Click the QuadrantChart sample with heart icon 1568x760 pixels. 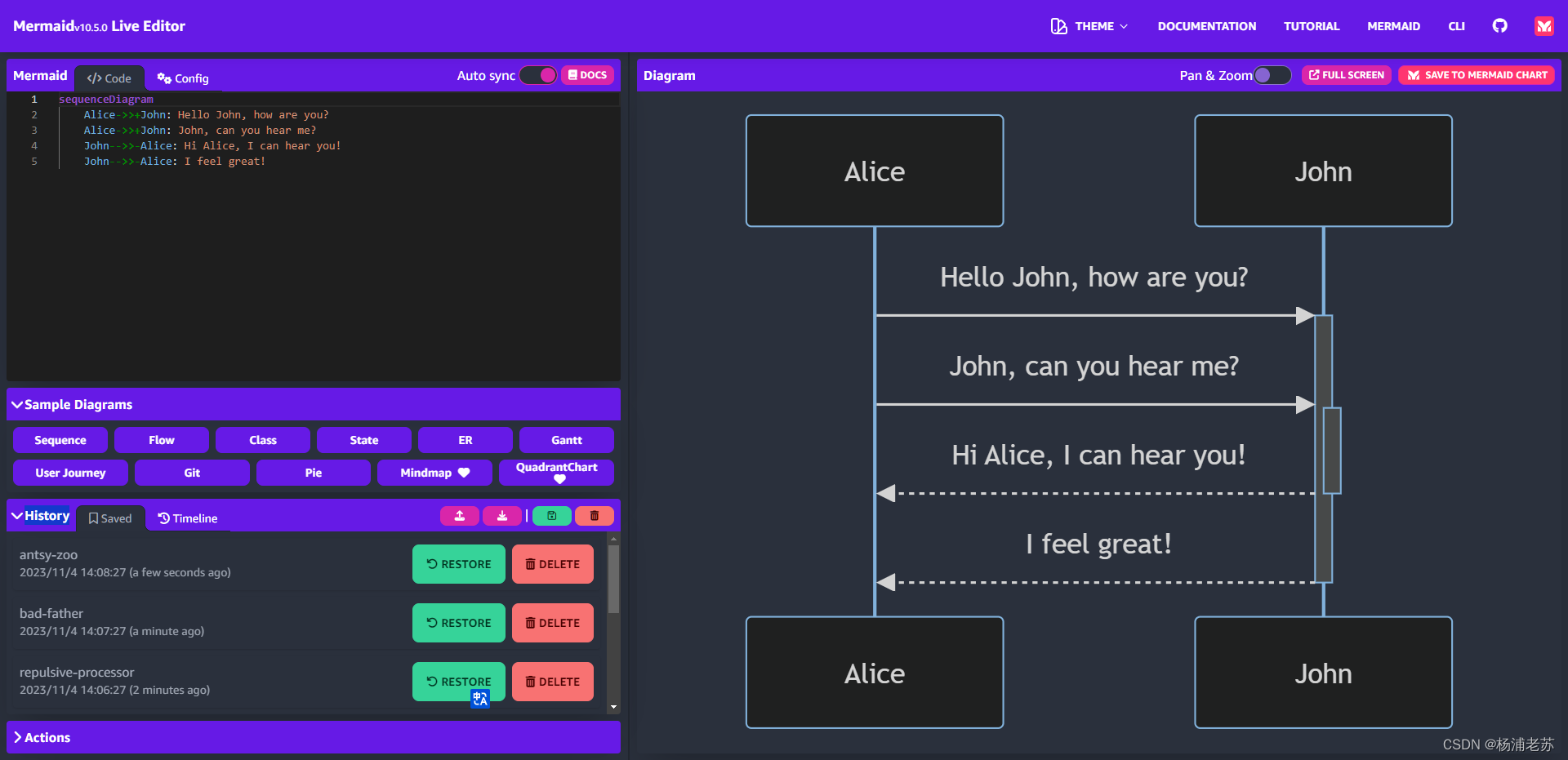coord(556,473)
